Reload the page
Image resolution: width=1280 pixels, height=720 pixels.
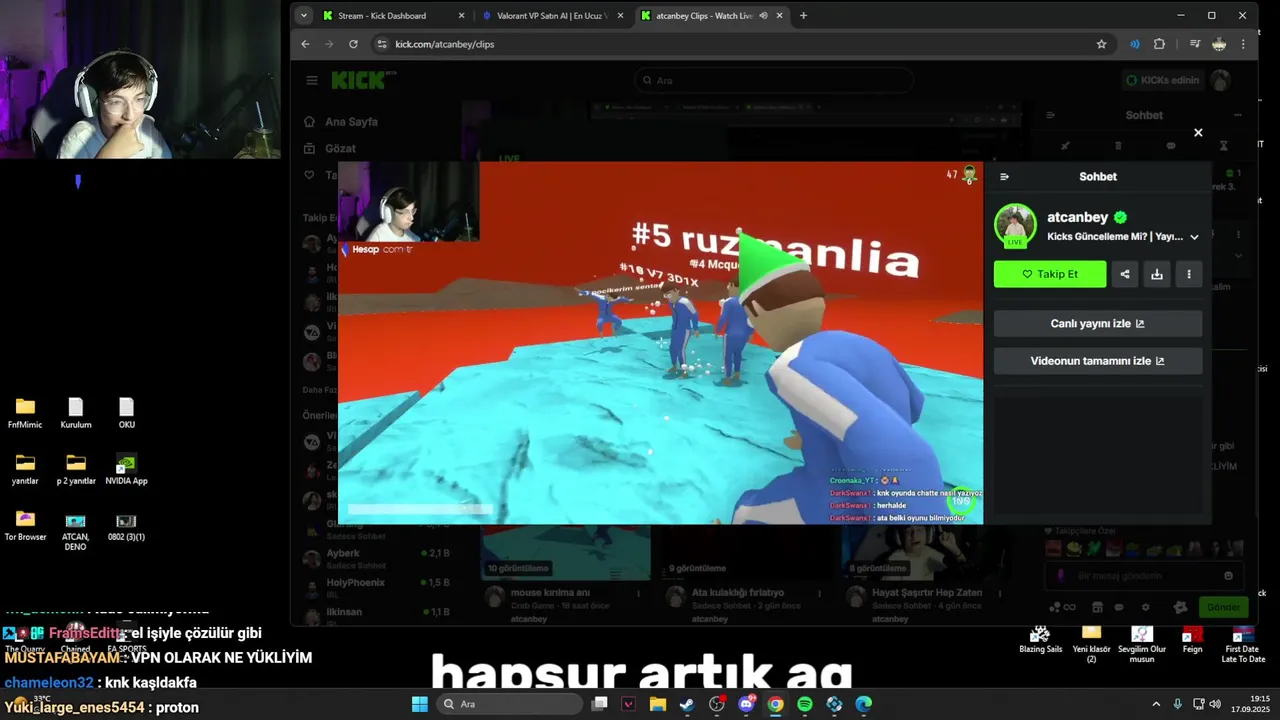click(353, 44)
